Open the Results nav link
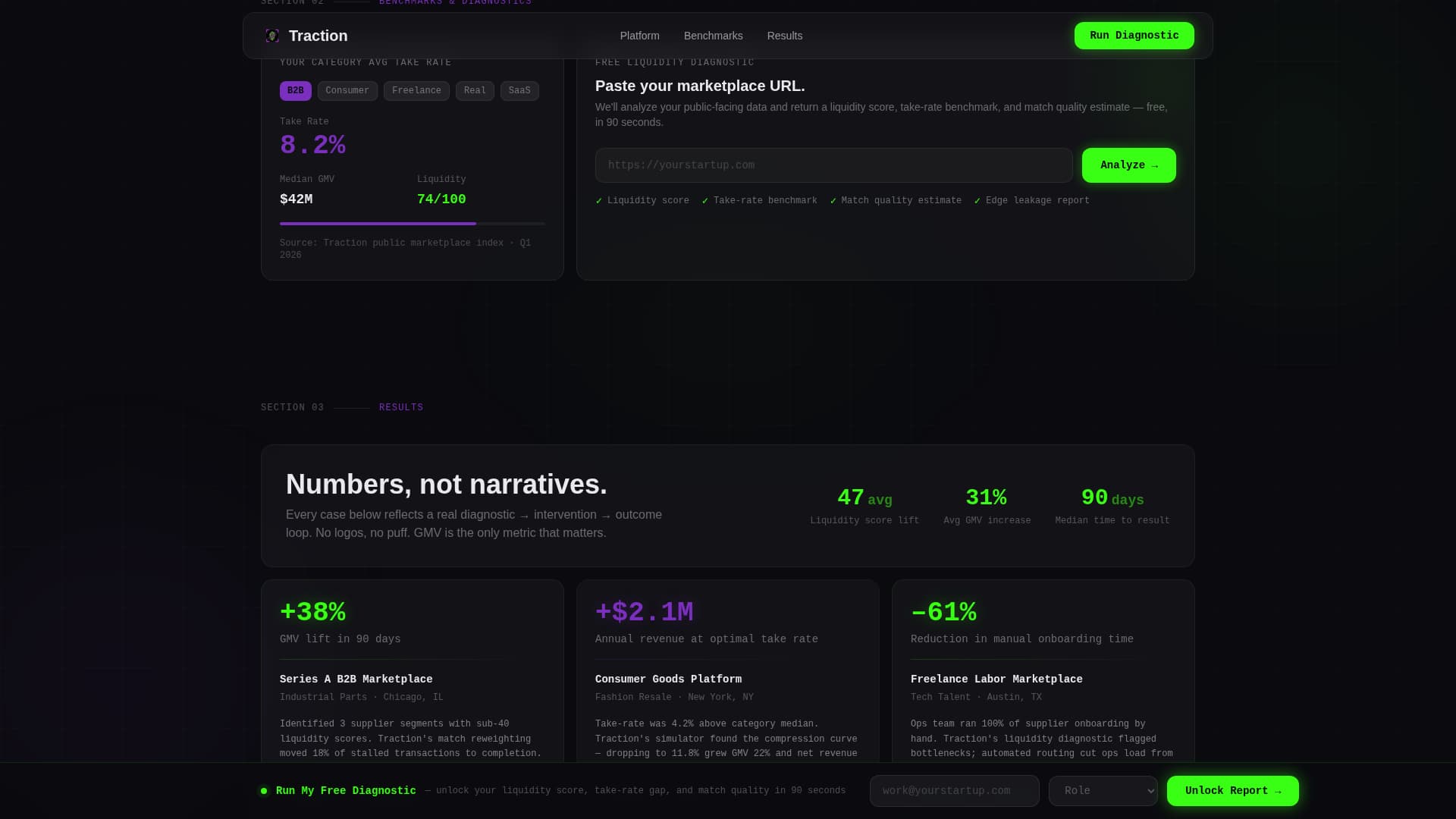 click(x=784, y=36)
